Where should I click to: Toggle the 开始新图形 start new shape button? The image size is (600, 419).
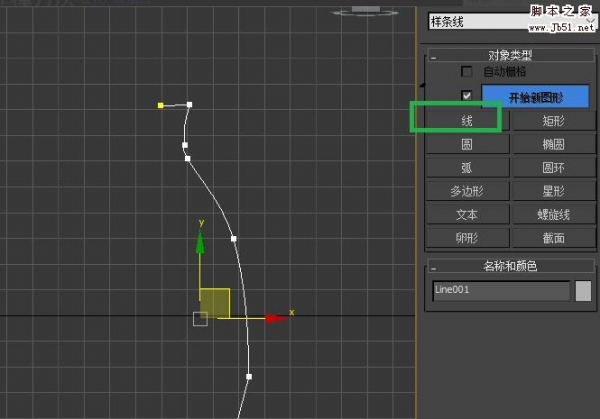coord(535,97)
